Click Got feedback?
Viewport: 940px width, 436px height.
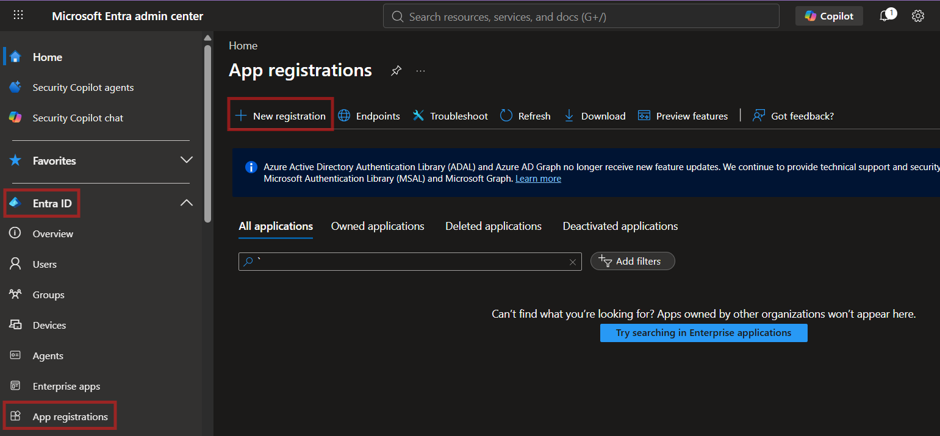click(793, 116)
